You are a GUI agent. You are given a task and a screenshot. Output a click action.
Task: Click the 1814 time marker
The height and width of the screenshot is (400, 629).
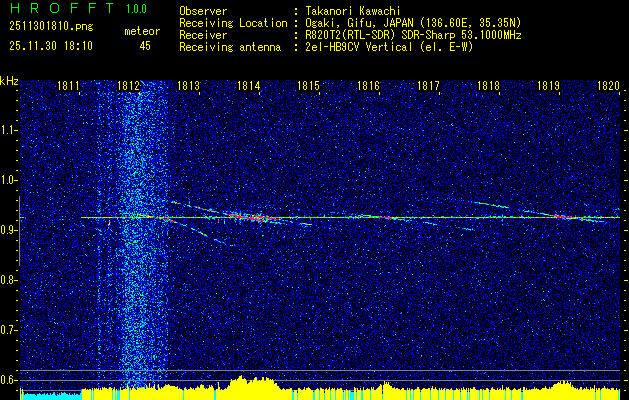click(x=249, y=85)
